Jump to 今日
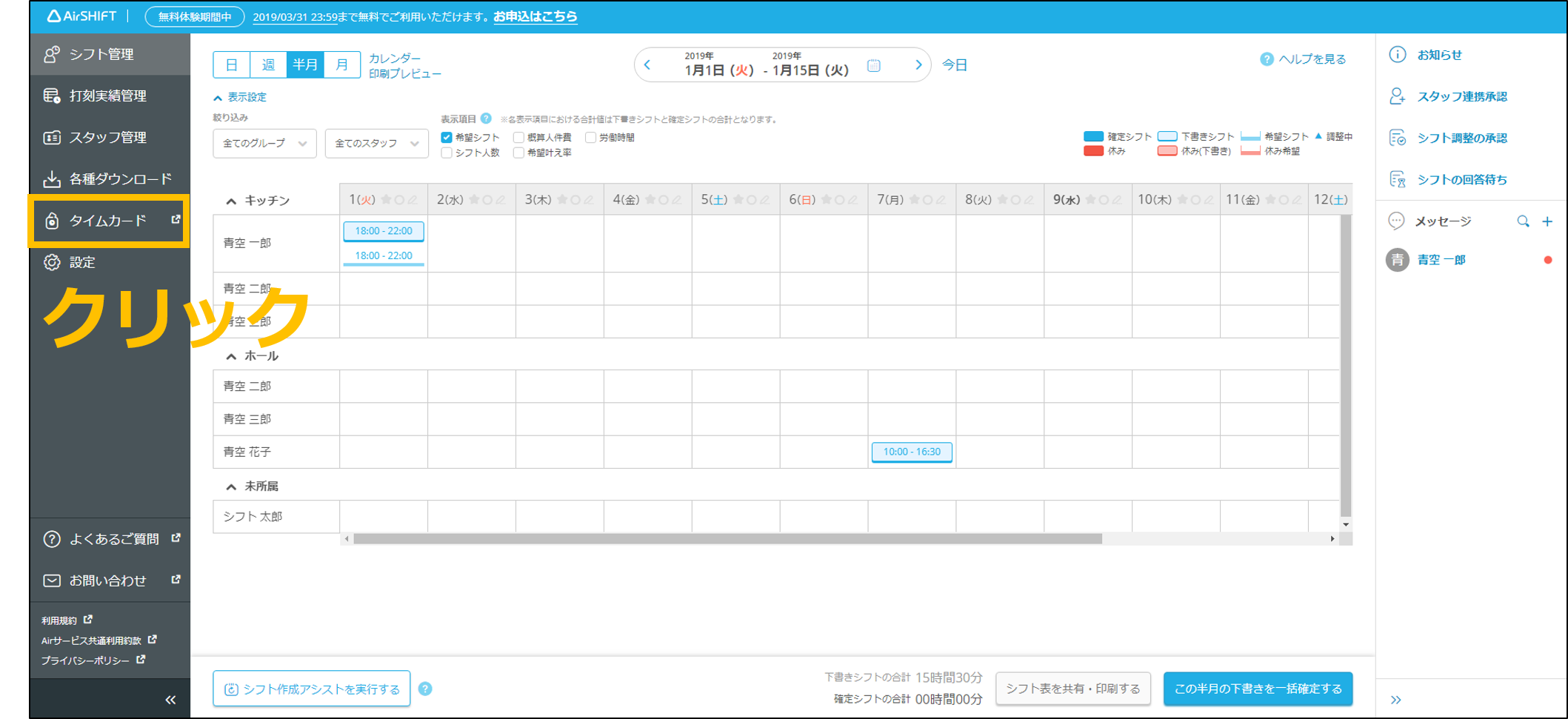This screenshot has height=719, width=1568. [955, 65]
